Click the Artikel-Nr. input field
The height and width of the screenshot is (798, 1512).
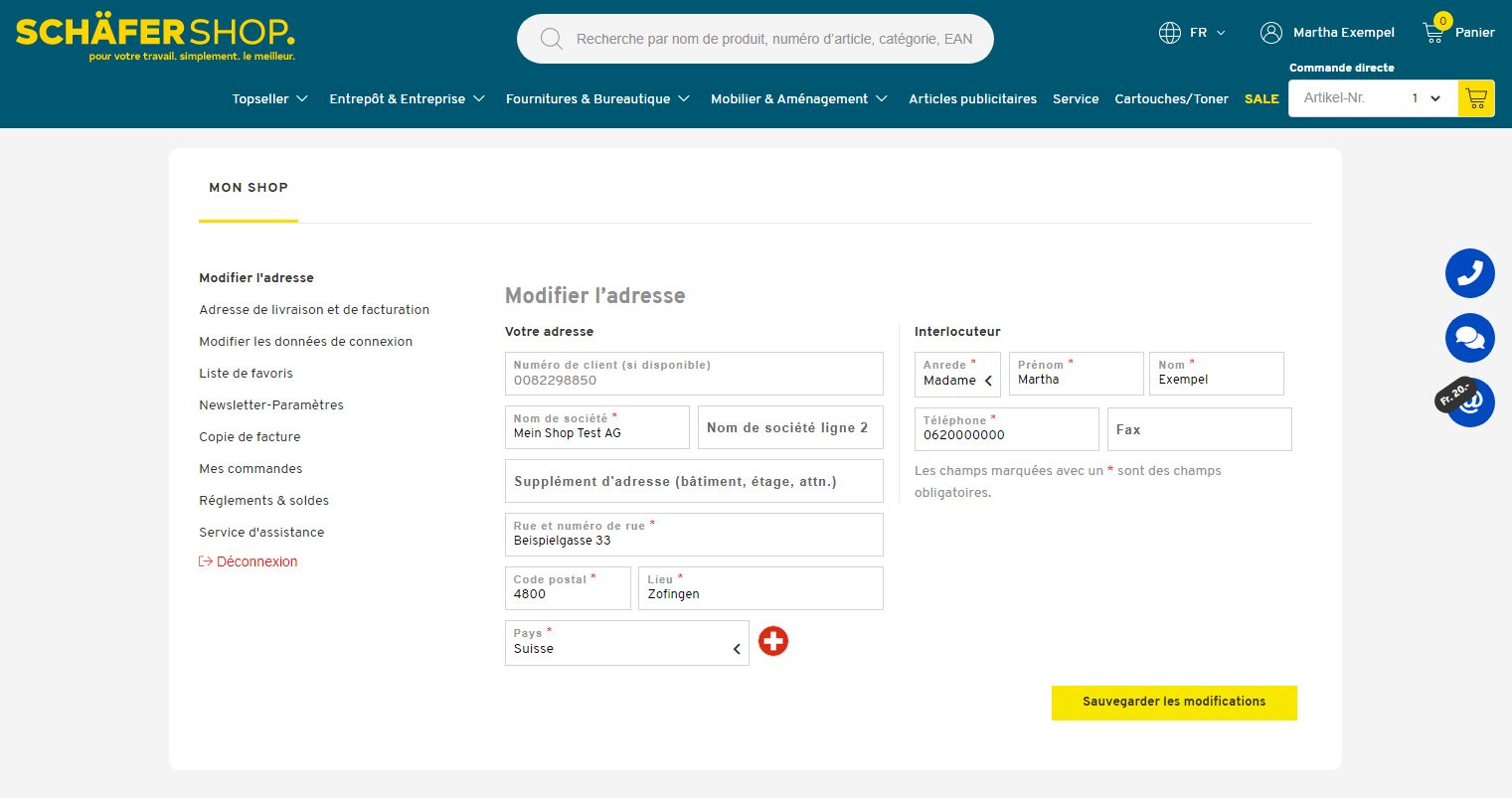click(1346, 98)
